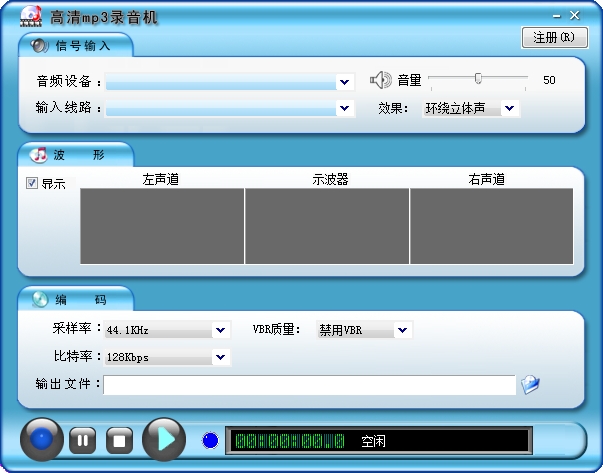
Task: Play back the recorded audio
Action: (x=164, y=438)
